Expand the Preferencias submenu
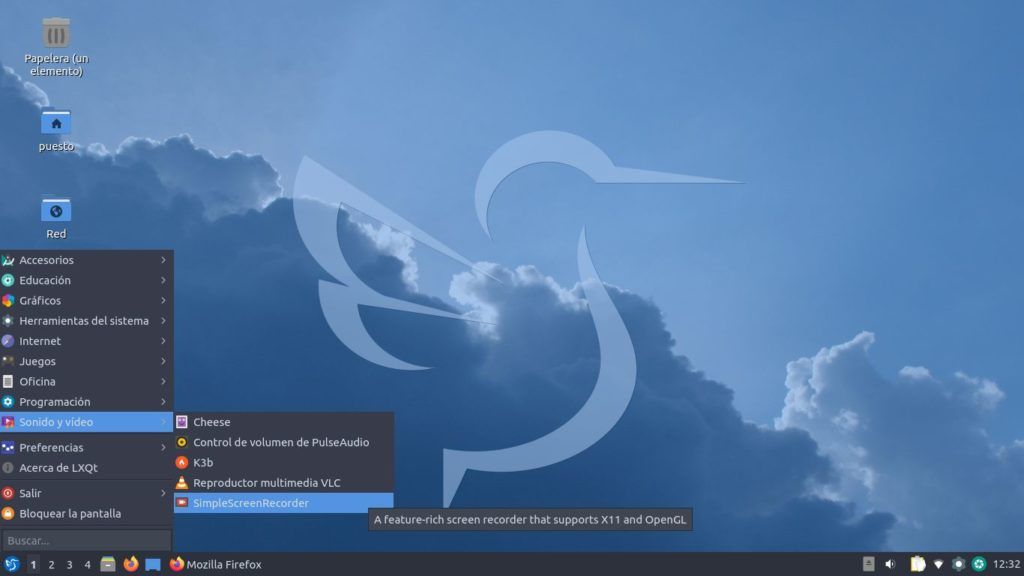The height and width of the screenshot is (576, 1024). tap(51, 447)
